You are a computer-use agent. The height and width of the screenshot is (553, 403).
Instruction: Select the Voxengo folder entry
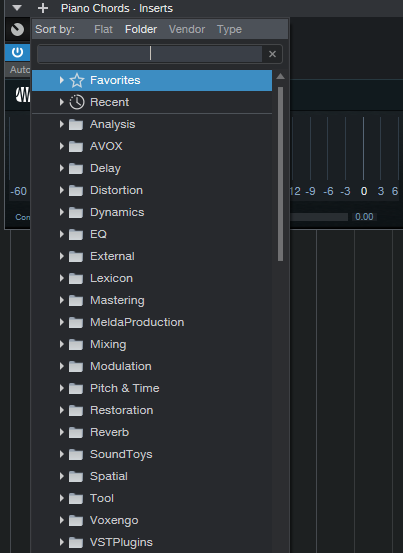152,520
